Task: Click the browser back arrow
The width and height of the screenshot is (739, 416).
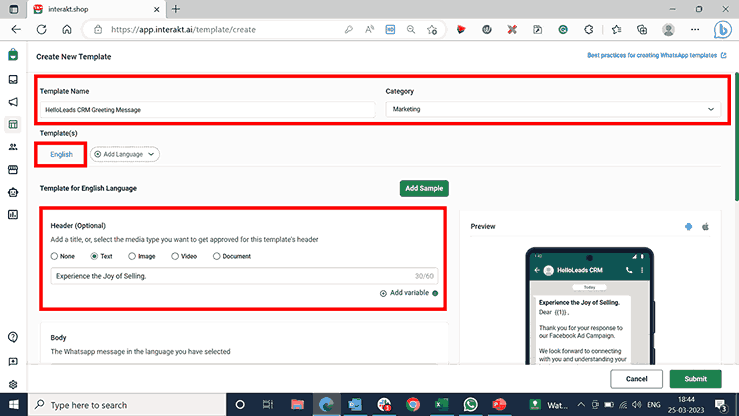Action: click(x=16, y=29)
